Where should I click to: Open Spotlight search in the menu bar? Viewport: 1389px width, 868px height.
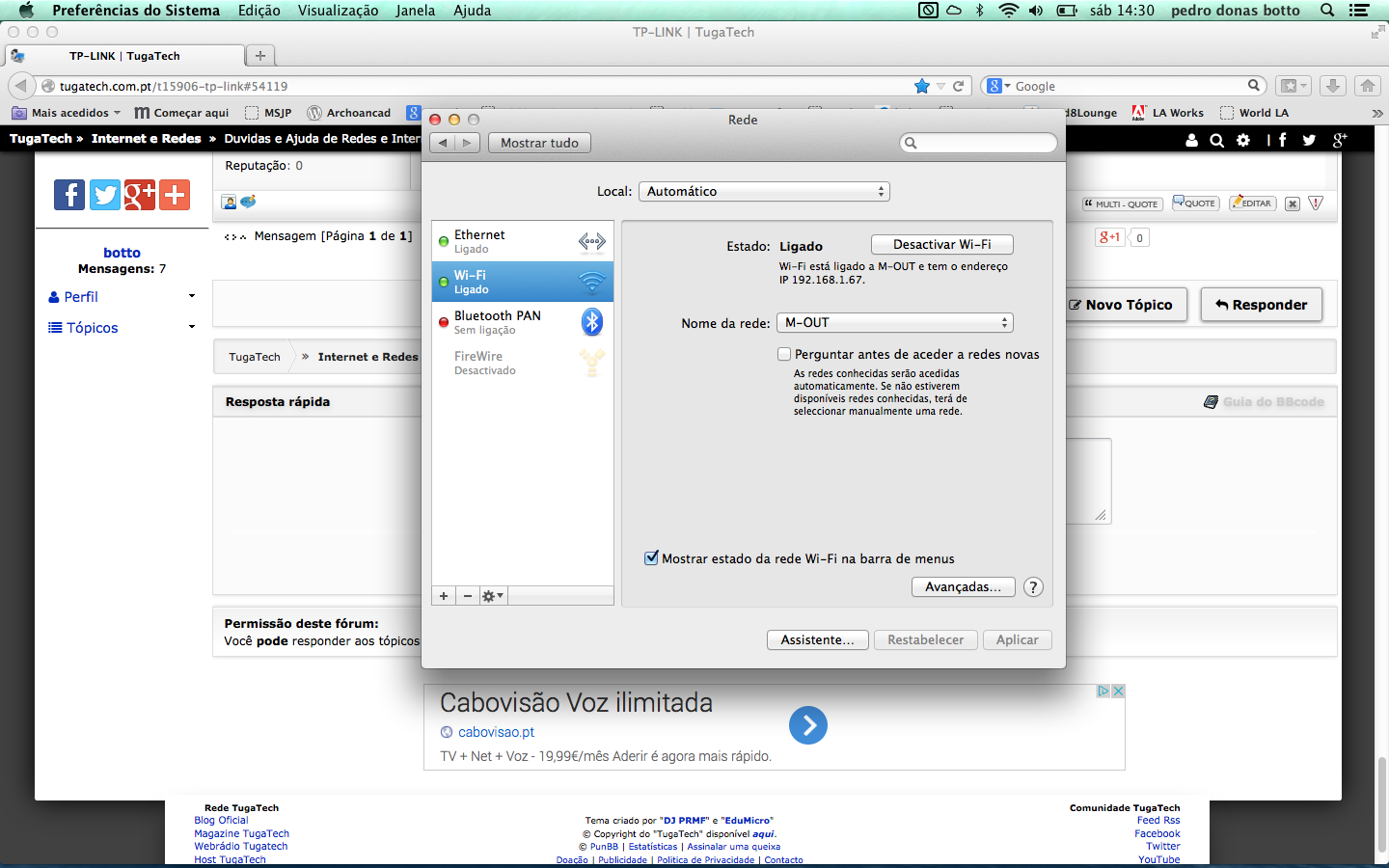pyautogui.click(x=1327, y=11)
